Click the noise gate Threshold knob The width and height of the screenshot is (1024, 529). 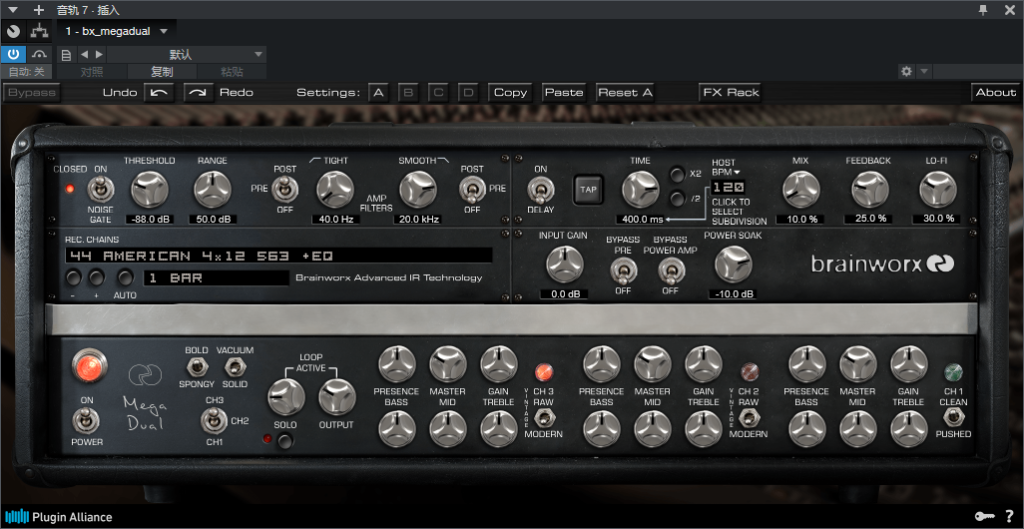pyautogui.click(x=150, y=189)
